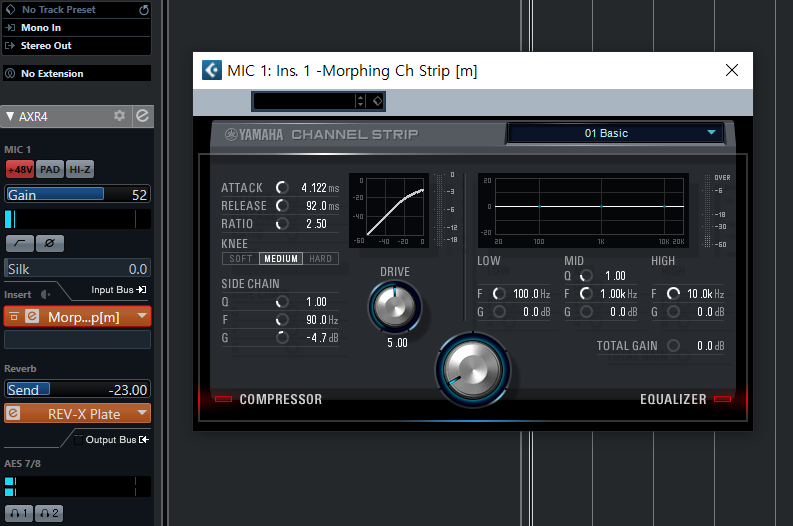Toggle the EQUALIZER on/off indicator
The image size is (793, 526).
tap(722, 399)
